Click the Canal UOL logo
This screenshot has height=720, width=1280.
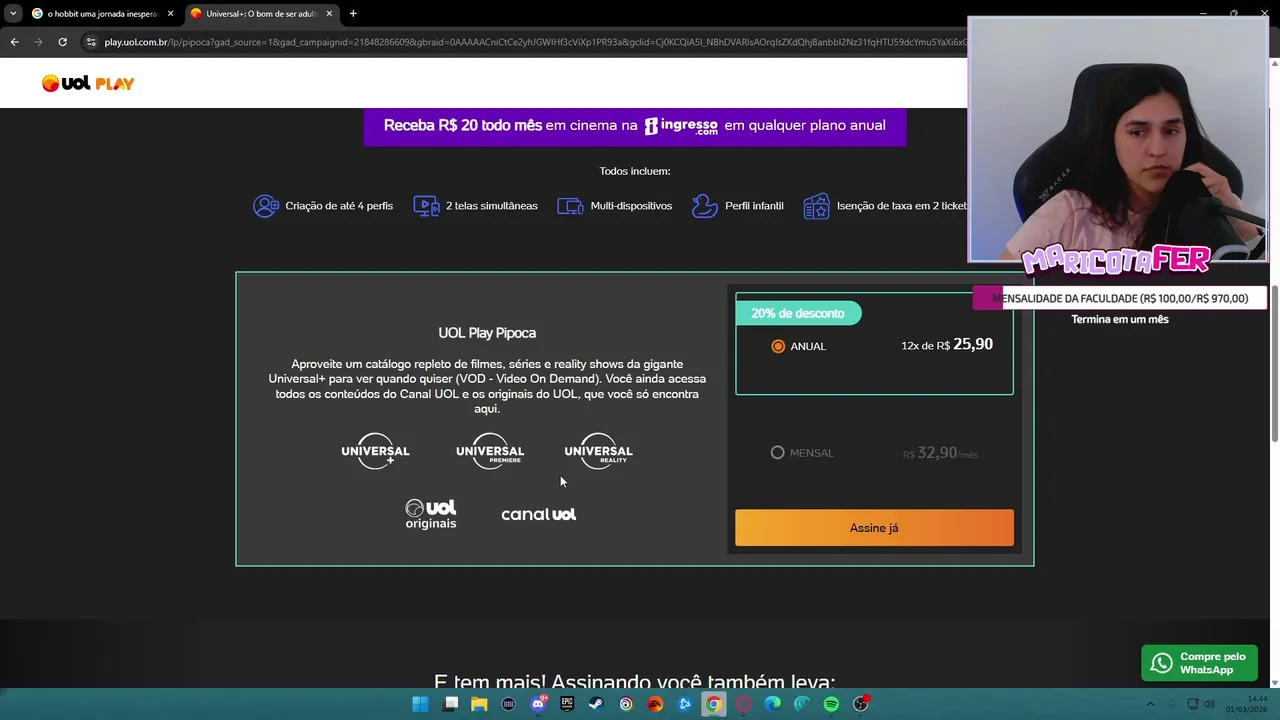click(x=538, y=514)
